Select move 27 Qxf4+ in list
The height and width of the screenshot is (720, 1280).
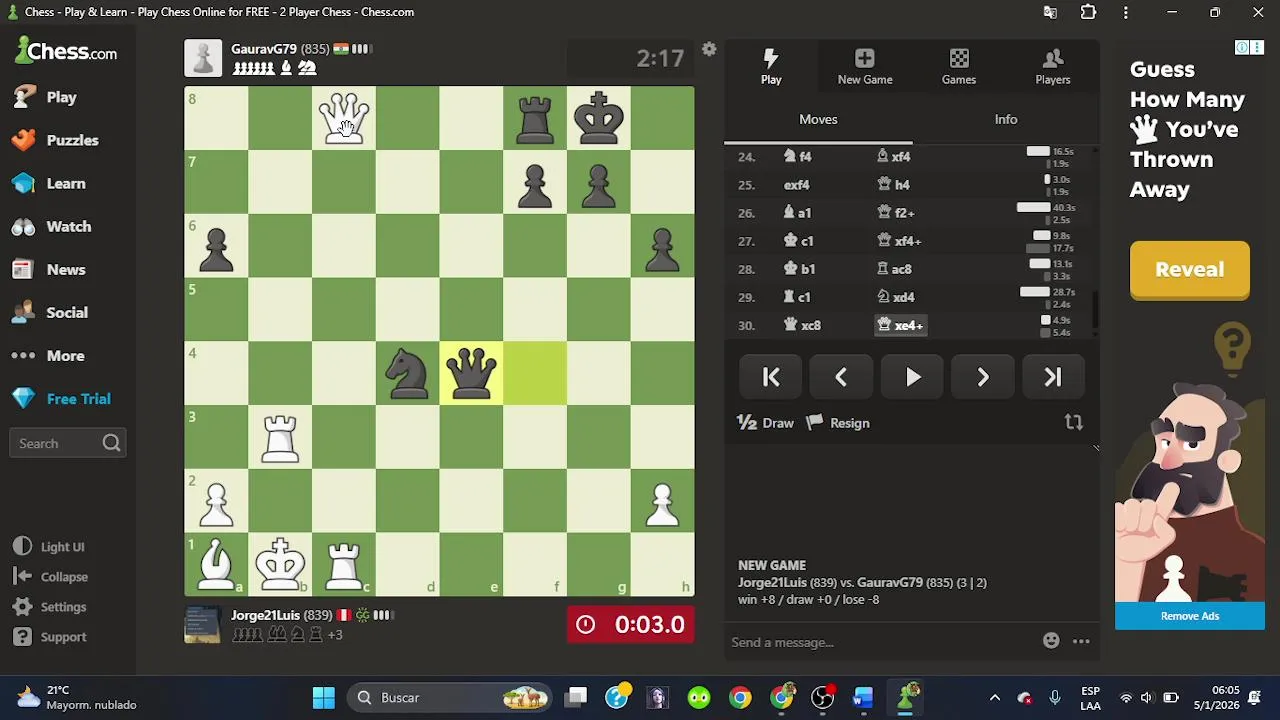[899, 241]
